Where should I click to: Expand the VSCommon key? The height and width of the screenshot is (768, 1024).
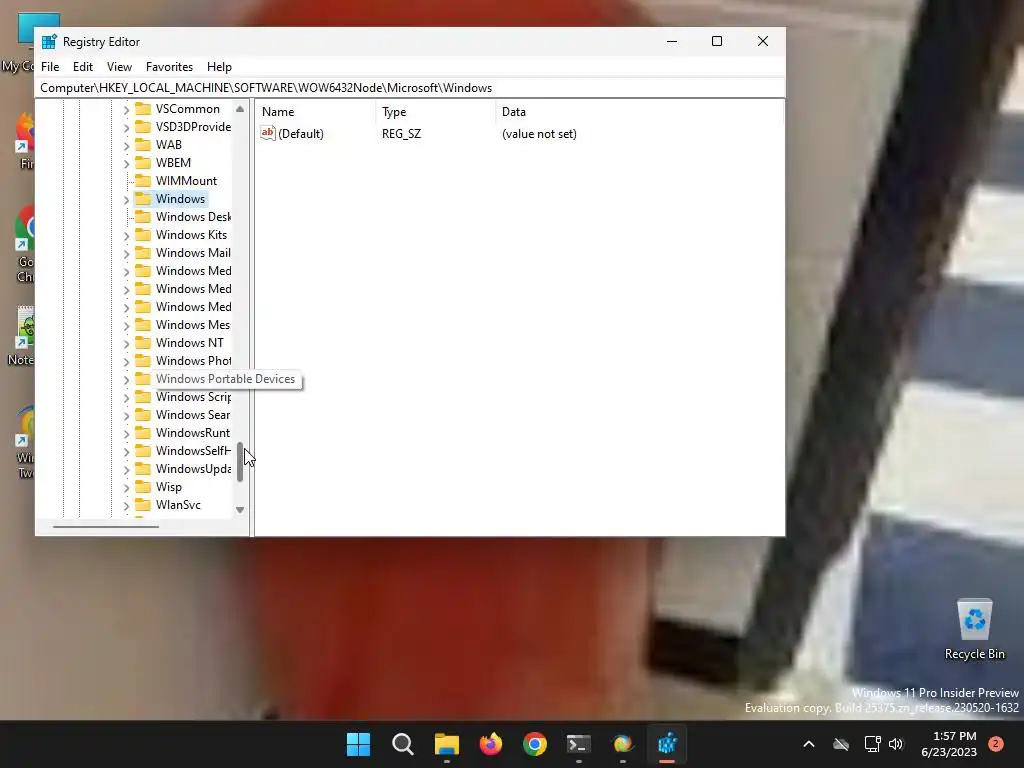click(127, 110)
